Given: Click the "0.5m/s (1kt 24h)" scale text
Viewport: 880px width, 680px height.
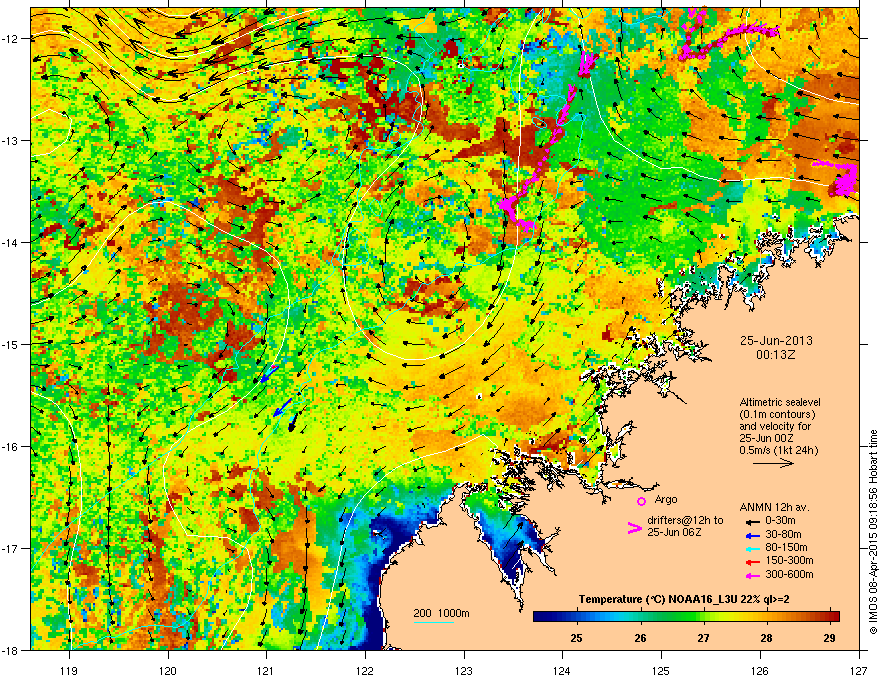Looking at the screenshot, I should tap(779, 451).
